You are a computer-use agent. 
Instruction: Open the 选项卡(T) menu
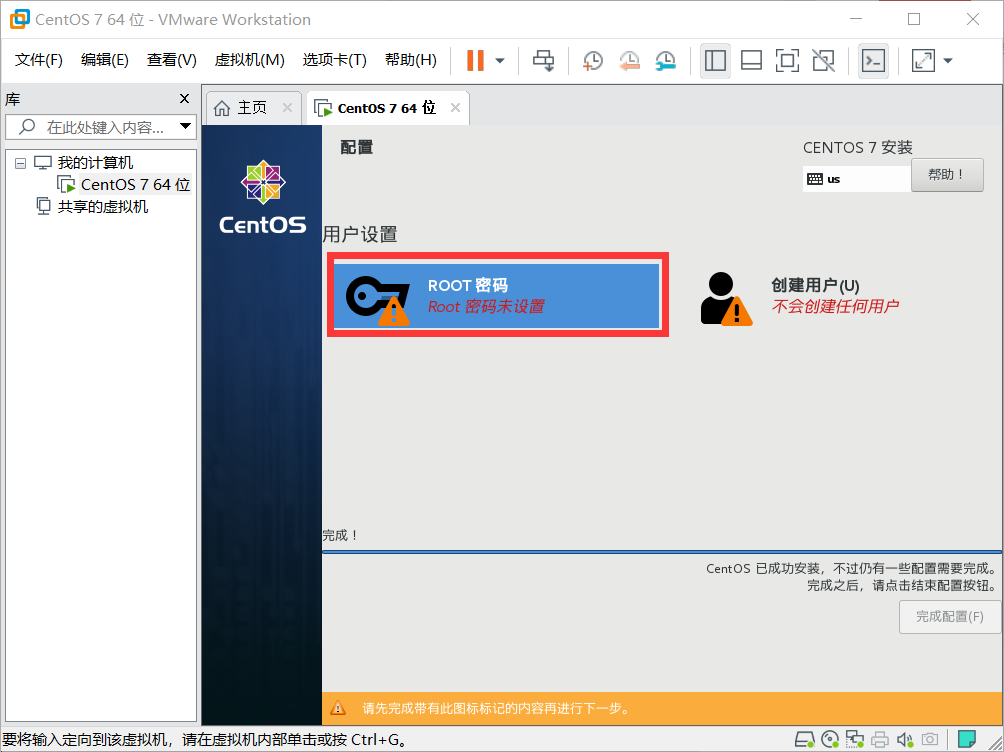[334, 60]
